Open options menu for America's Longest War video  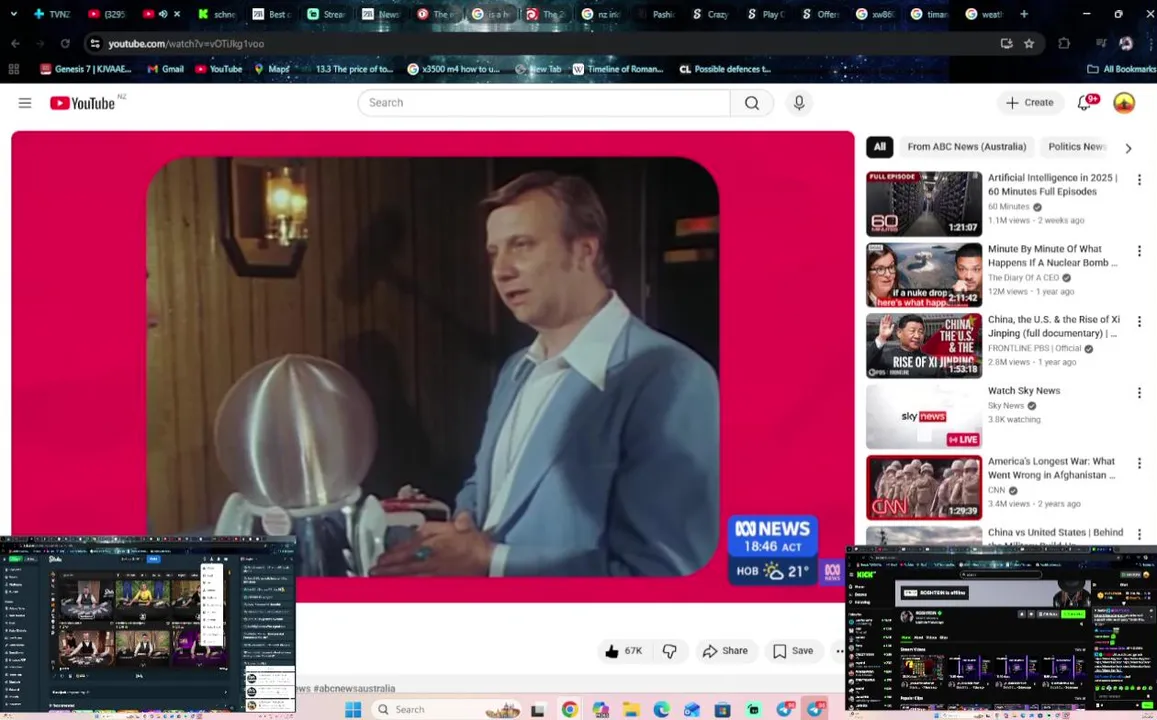(x=1139, y=464)
